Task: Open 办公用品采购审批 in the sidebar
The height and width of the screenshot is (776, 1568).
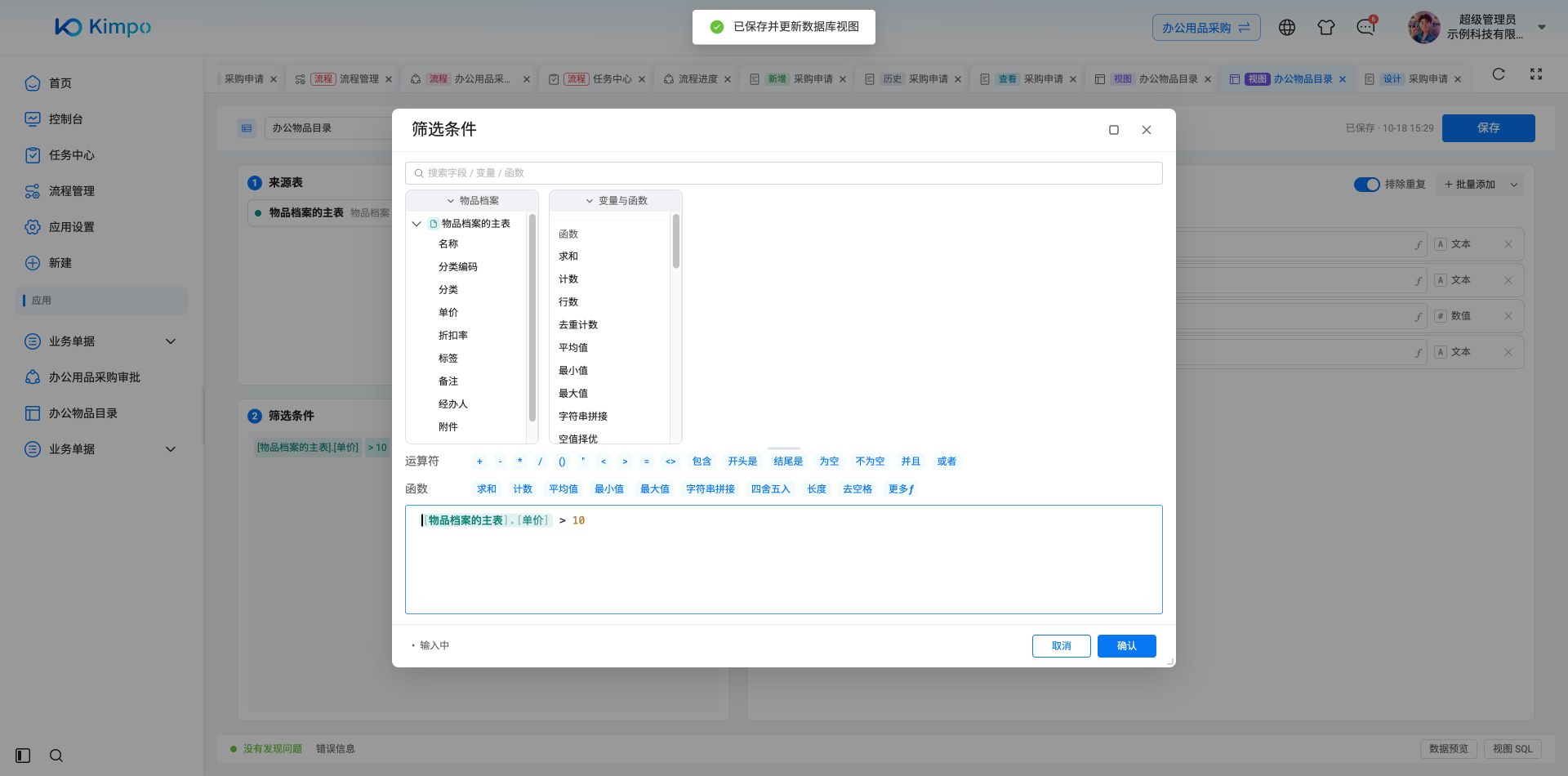Action: tap(94, 377)
